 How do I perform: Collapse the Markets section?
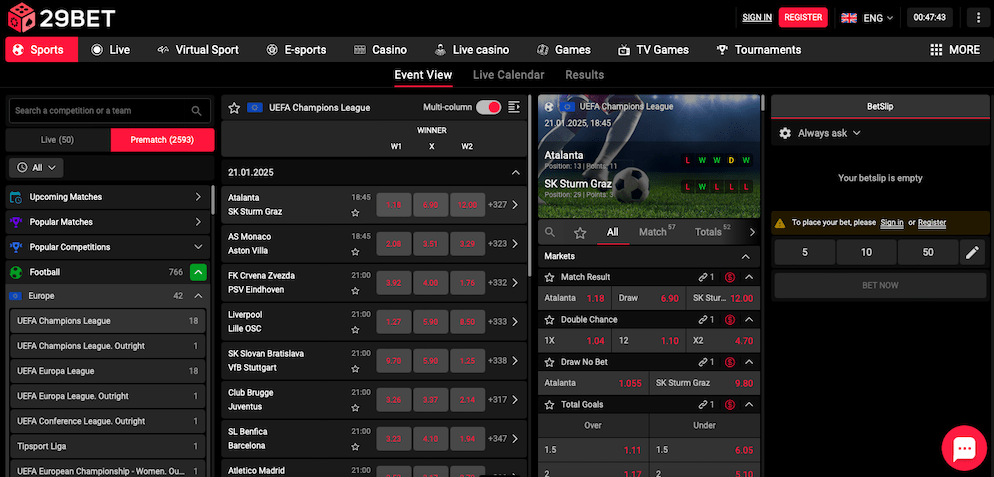[746, 256]
